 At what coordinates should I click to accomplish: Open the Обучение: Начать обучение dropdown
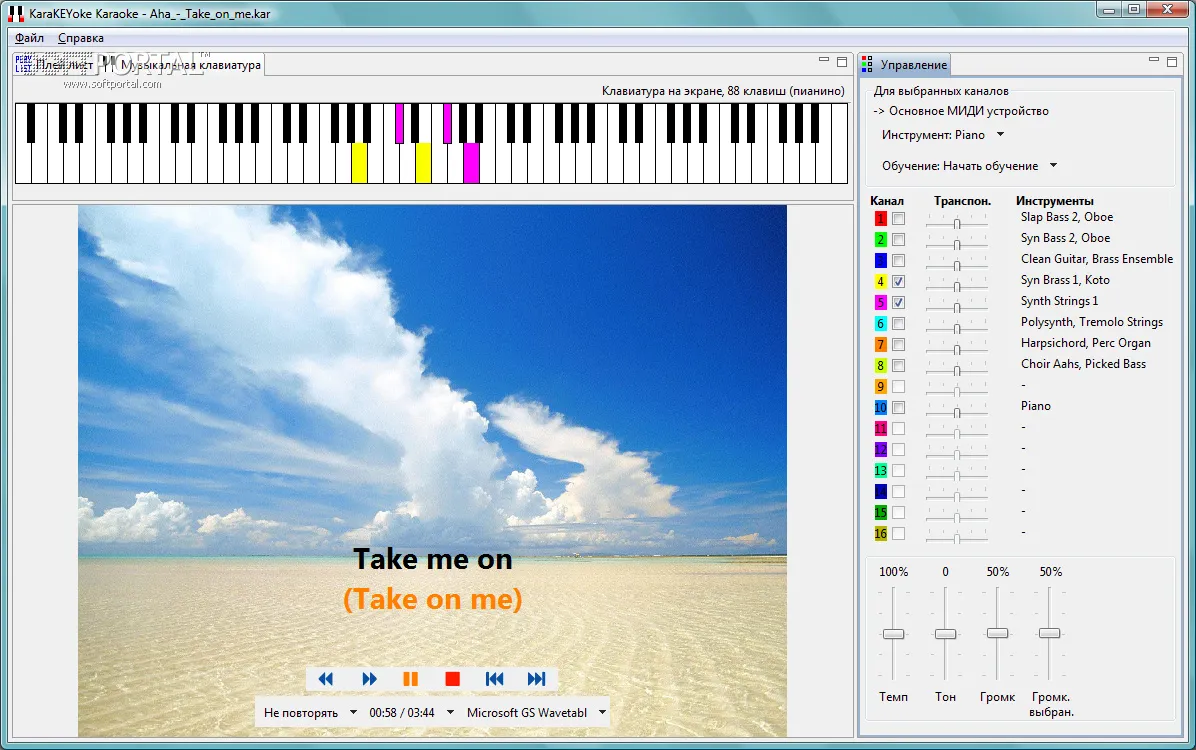(x=969, y=166)
